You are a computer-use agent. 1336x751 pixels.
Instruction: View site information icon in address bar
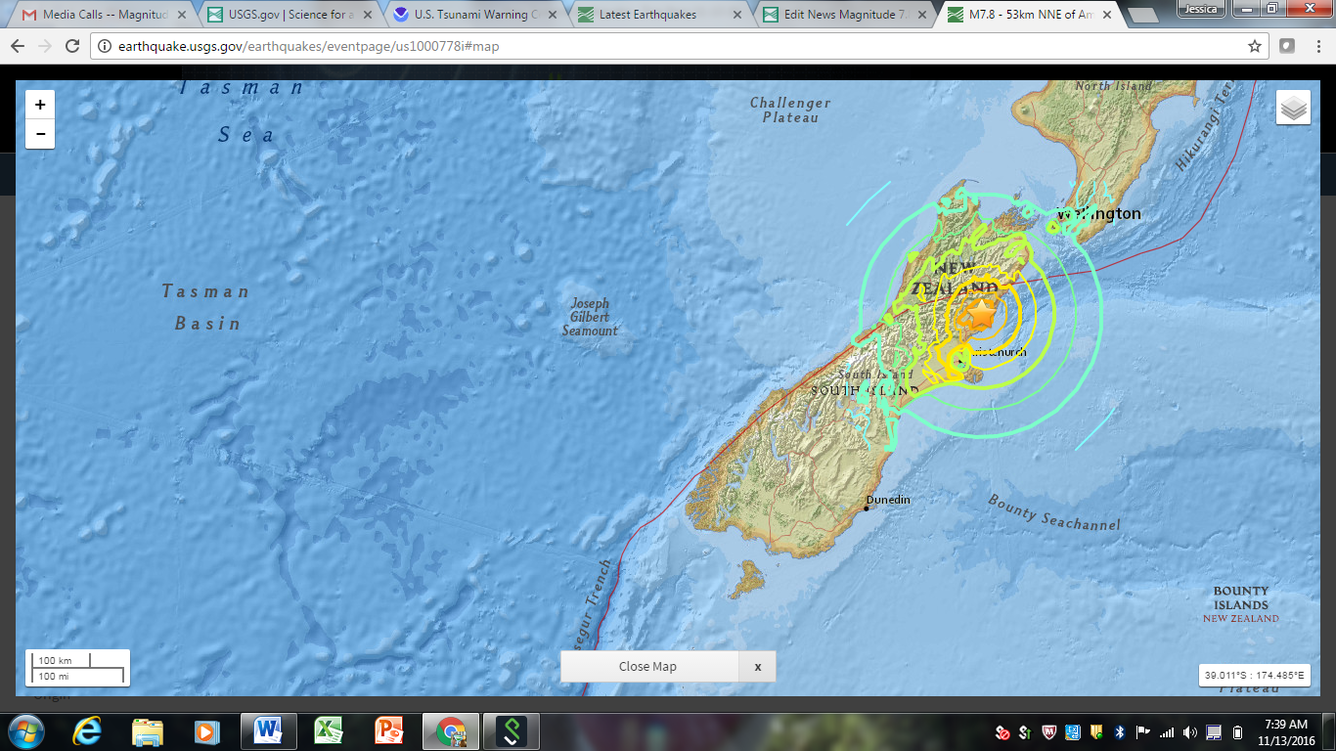104,46
